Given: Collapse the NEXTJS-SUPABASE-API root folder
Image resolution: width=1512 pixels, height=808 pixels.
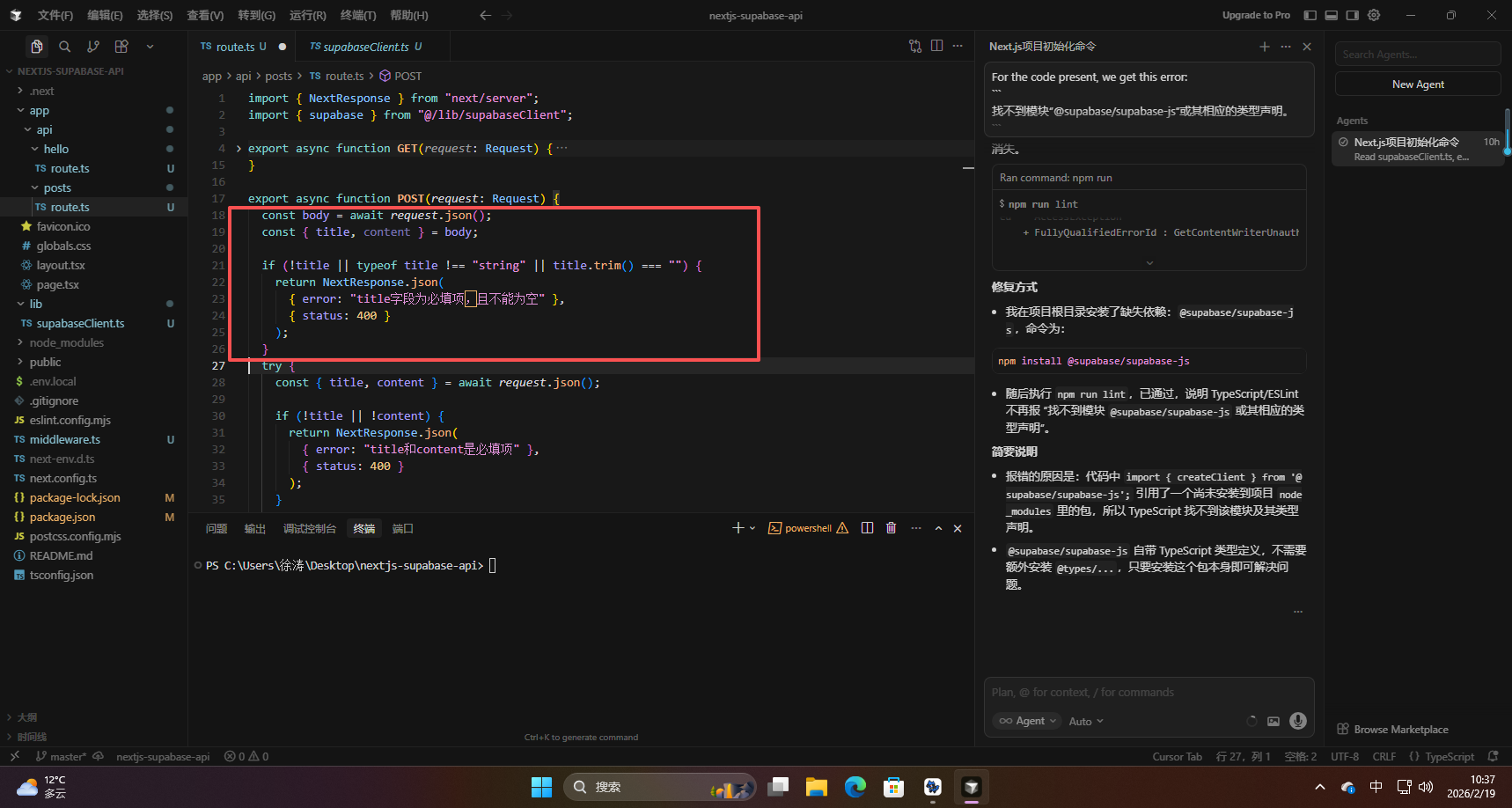Looking at the screenshot, I should point(70,71).
